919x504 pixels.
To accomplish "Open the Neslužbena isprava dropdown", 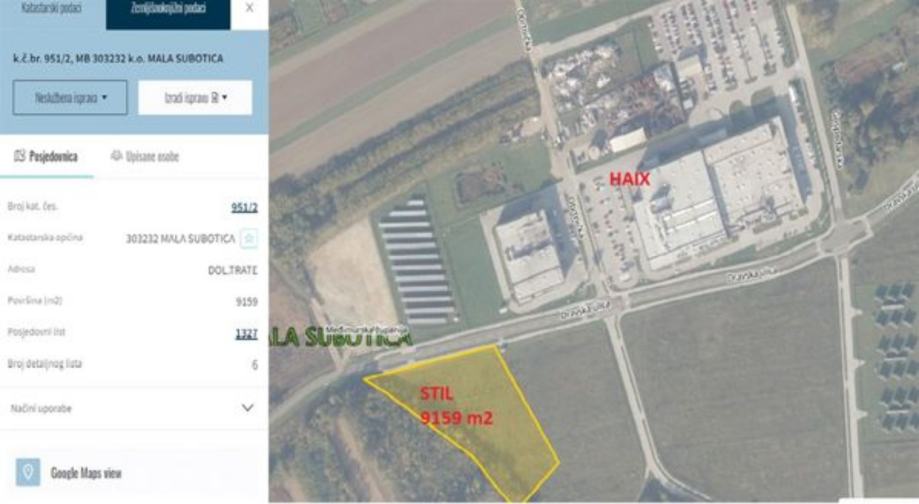I will [x=70, y=97].
